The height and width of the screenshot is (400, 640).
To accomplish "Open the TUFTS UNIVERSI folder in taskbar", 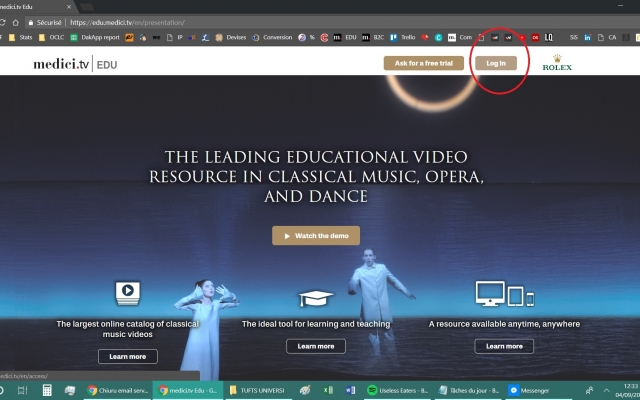I will (x=258, y=390).
